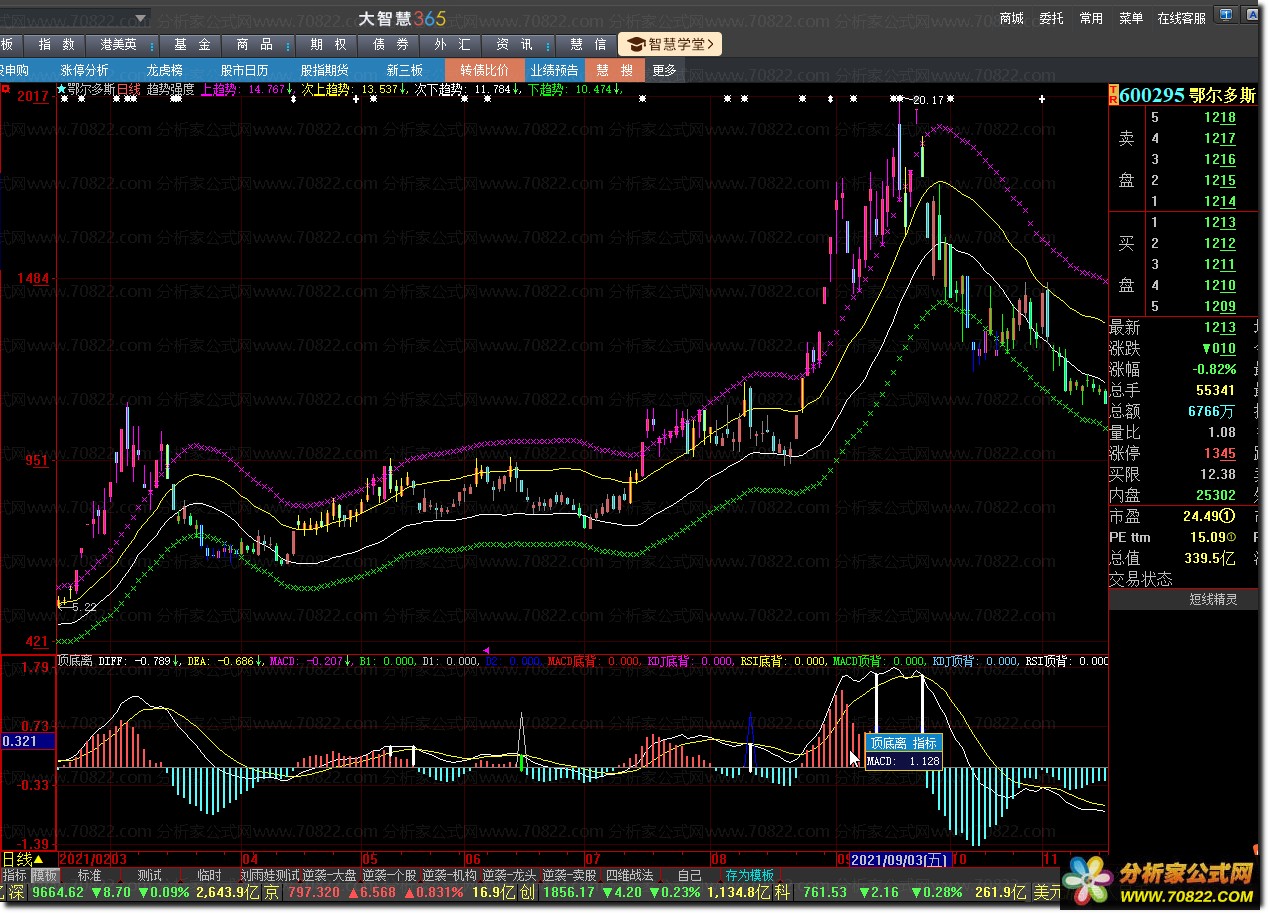Click sell level 5 price 1218
This screenshot has height=913, width=1270.
[x=1219, y=117]
